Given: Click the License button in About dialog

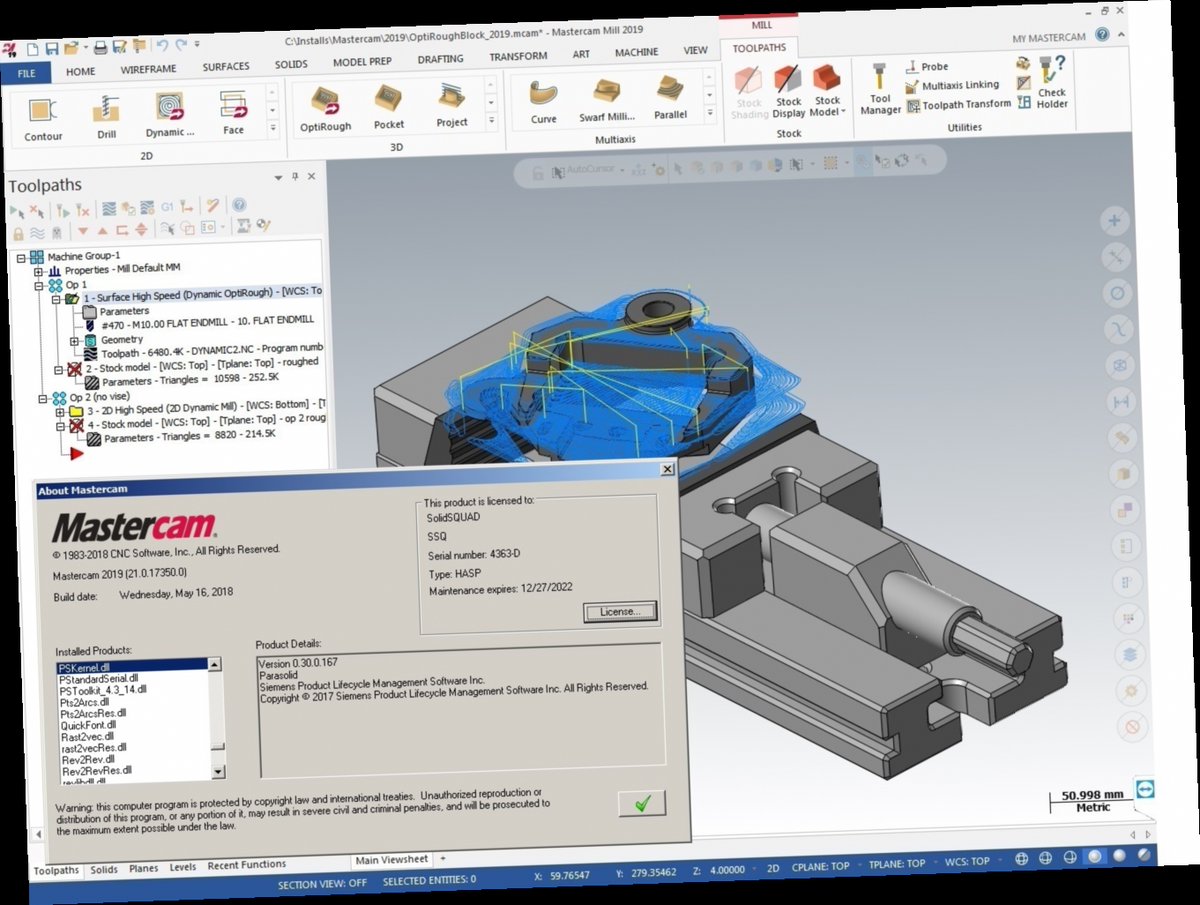Looking at the screenshot, I should click(x=619, y=611).
